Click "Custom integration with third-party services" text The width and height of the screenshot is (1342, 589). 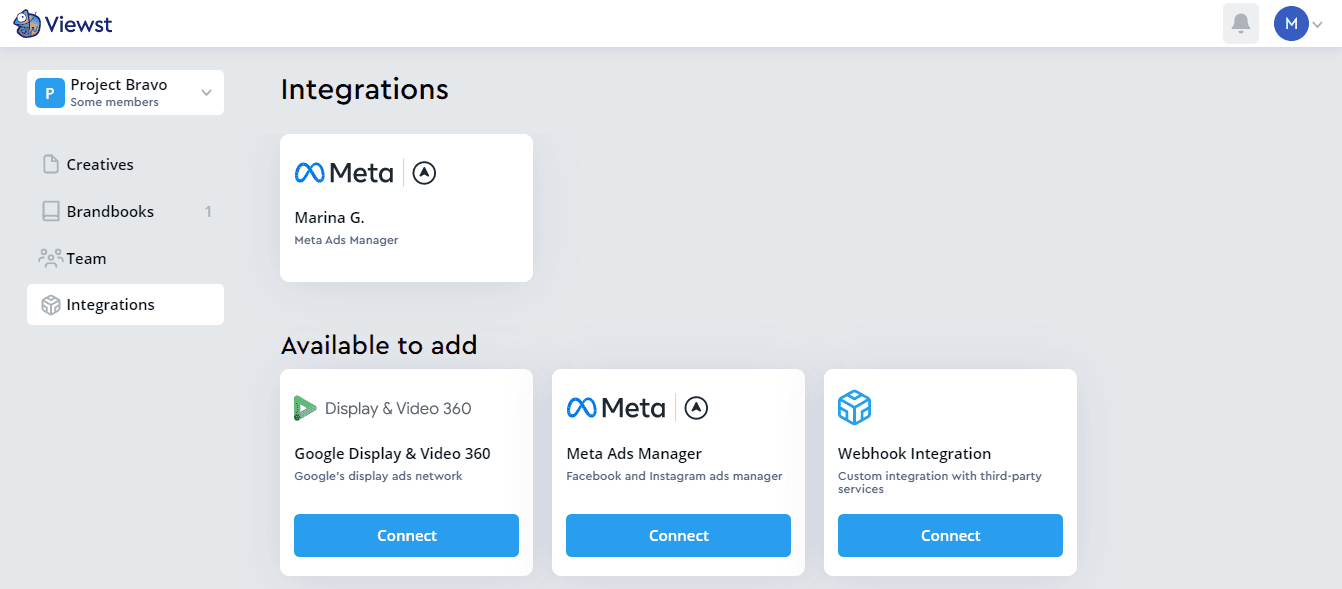pos(940,482)
